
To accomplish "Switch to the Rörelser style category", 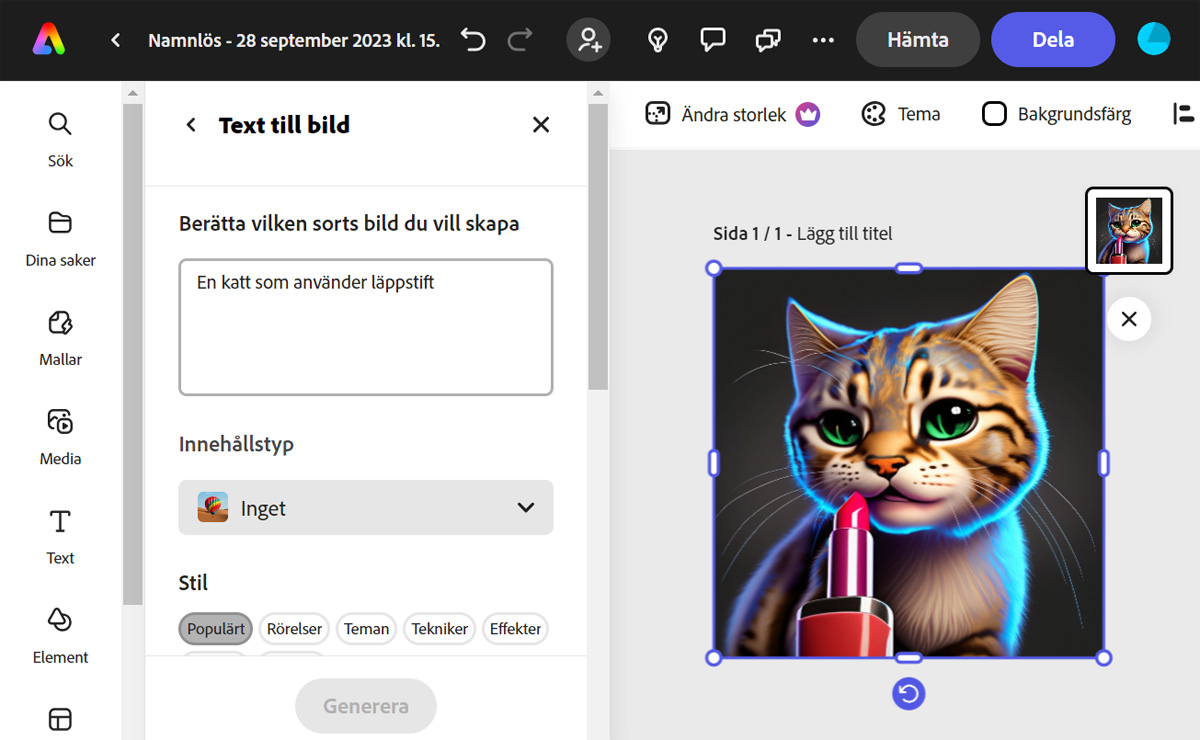I will pyautogui.click(x=293, y=628).
